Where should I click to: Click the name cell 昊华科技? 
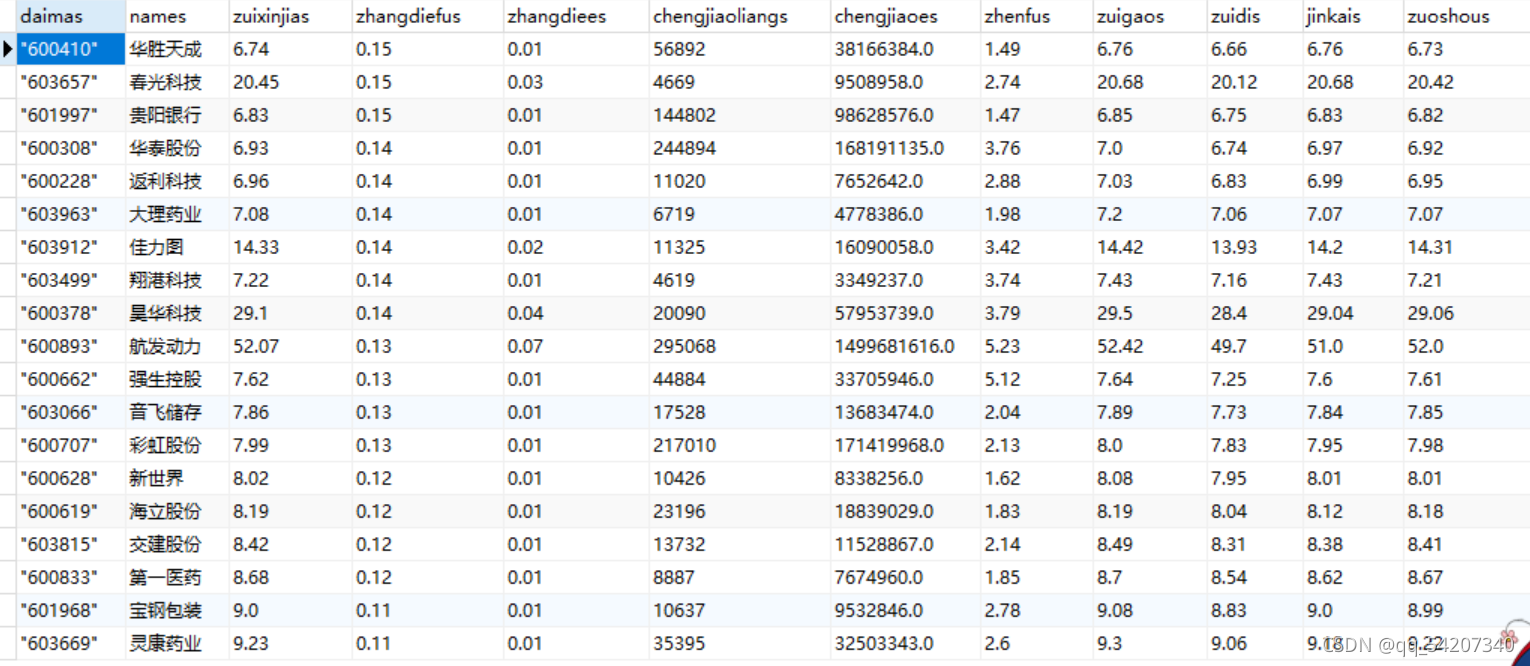click(177, 313)
